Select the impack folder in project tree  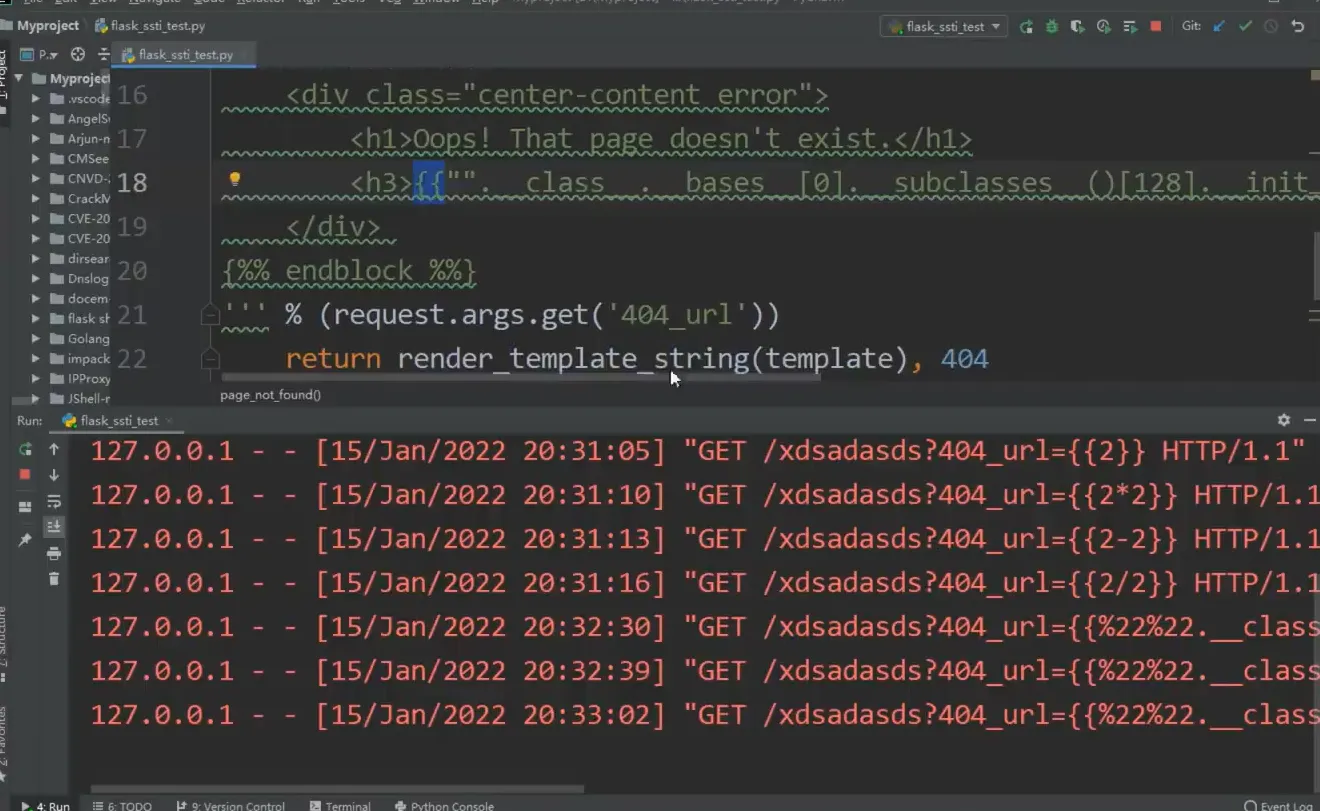pyautogui.click(x=79, y=359)
